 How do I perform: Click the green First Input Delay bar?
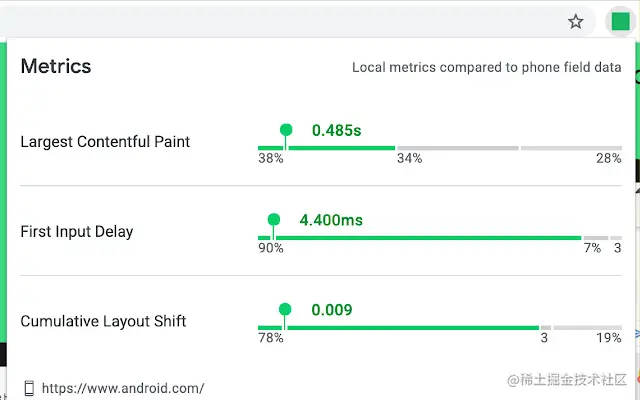point(420,238)
